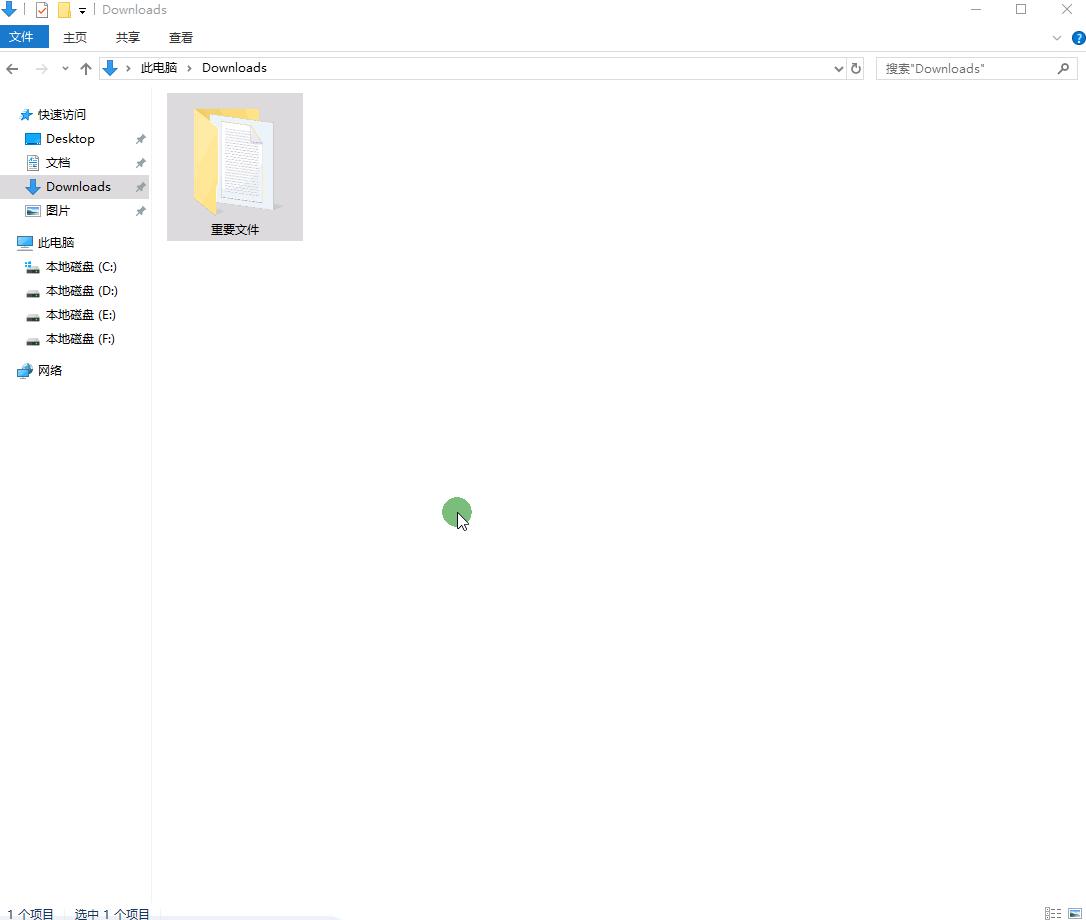Open 本地磁盘 (E:) drive
Screen dimensions: 1086x920
coord(80,315)
